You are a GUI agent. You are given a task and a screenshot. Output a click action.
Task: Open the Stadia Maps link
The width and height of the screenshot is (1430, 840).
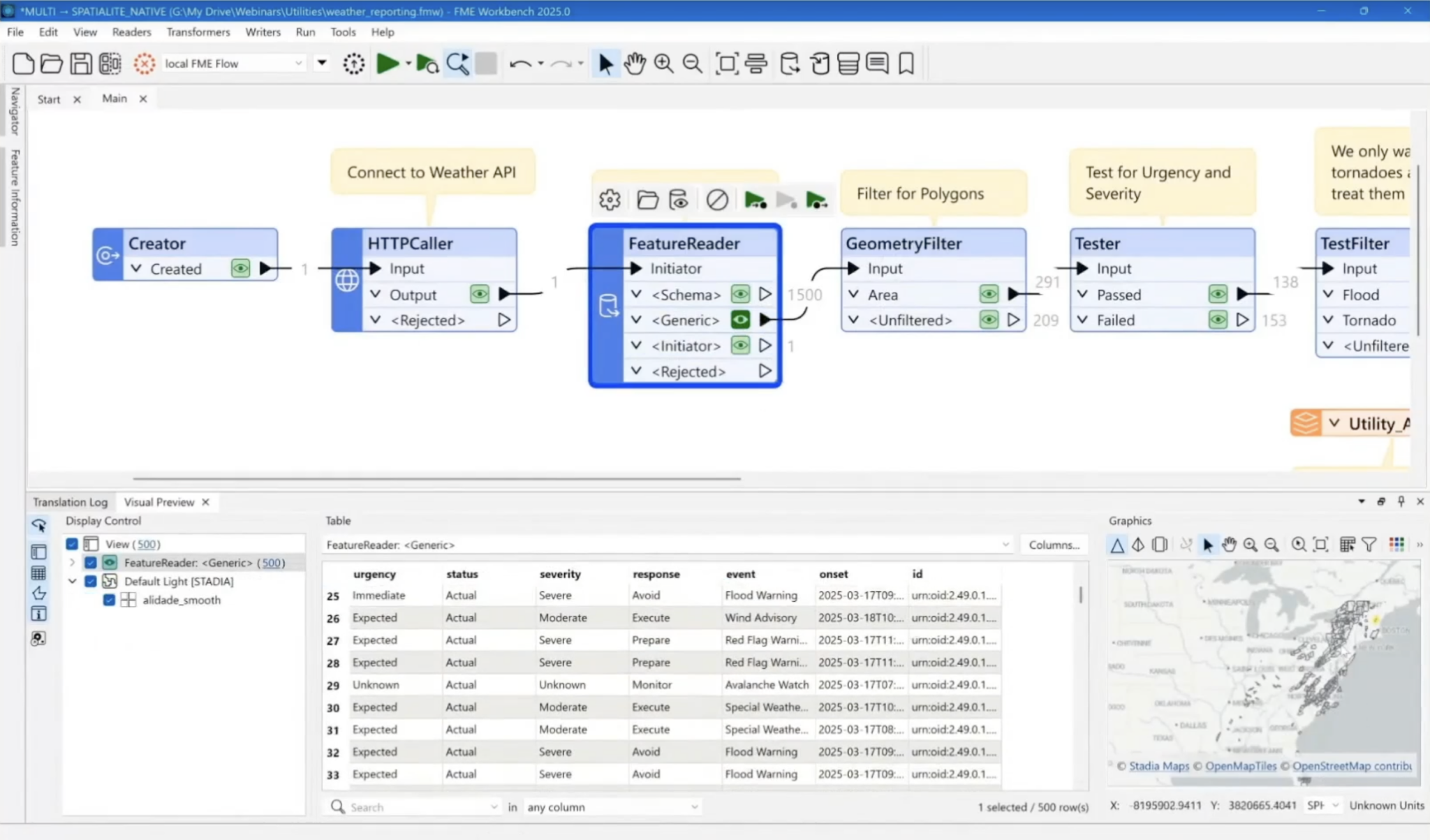pyautogui.click(x=1158, y=766)
